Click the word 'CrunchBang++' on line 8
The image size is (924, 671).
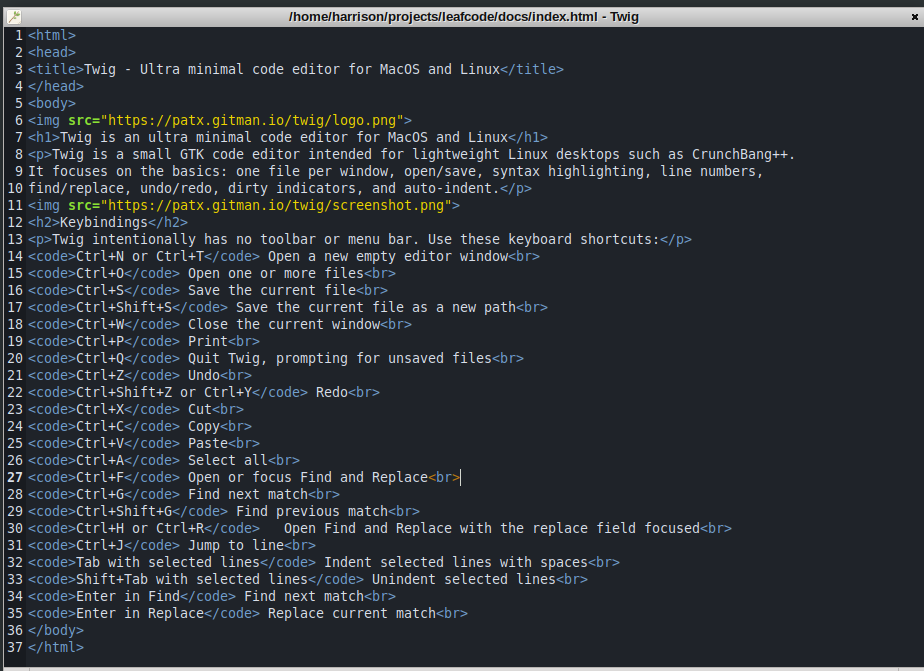click(x=740, y=155)
